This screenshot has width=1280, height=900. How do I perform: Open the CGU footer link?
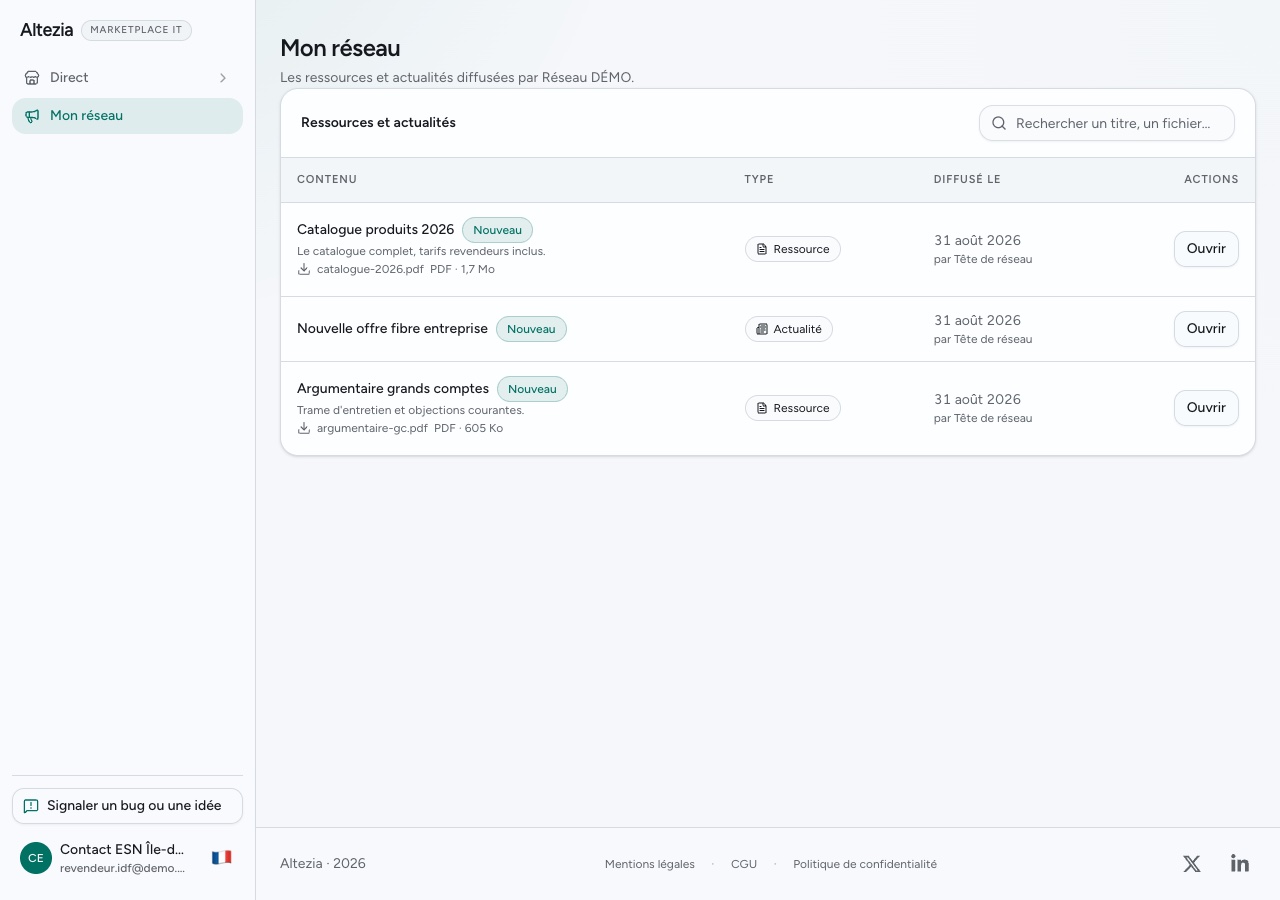(744, 864)
